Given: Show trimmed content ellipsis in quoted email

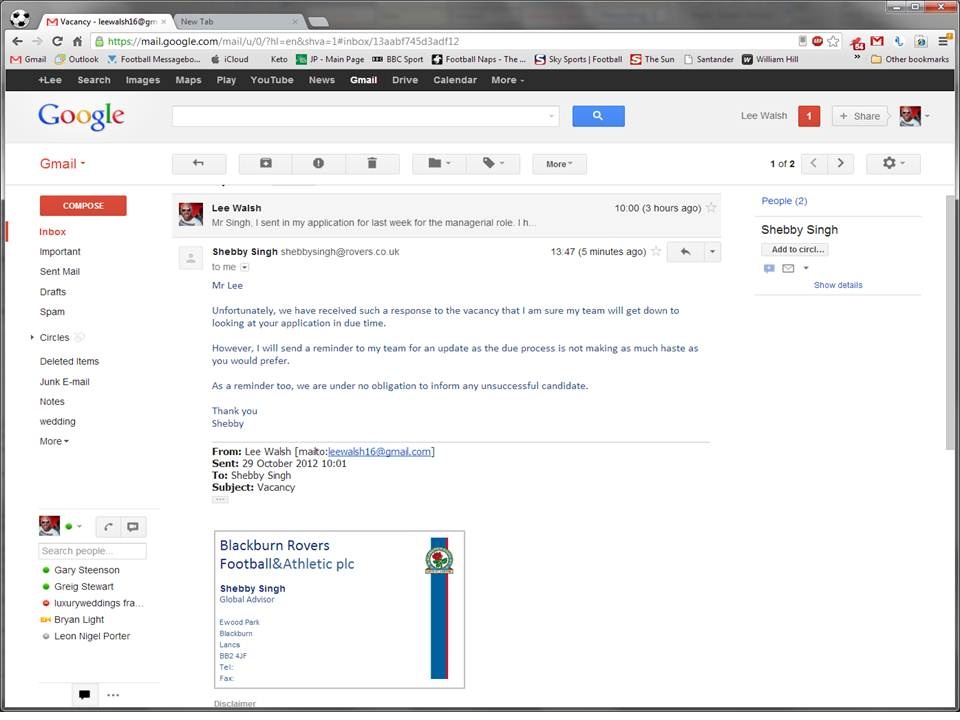Looking at the screenshot, I should point(220,499).
